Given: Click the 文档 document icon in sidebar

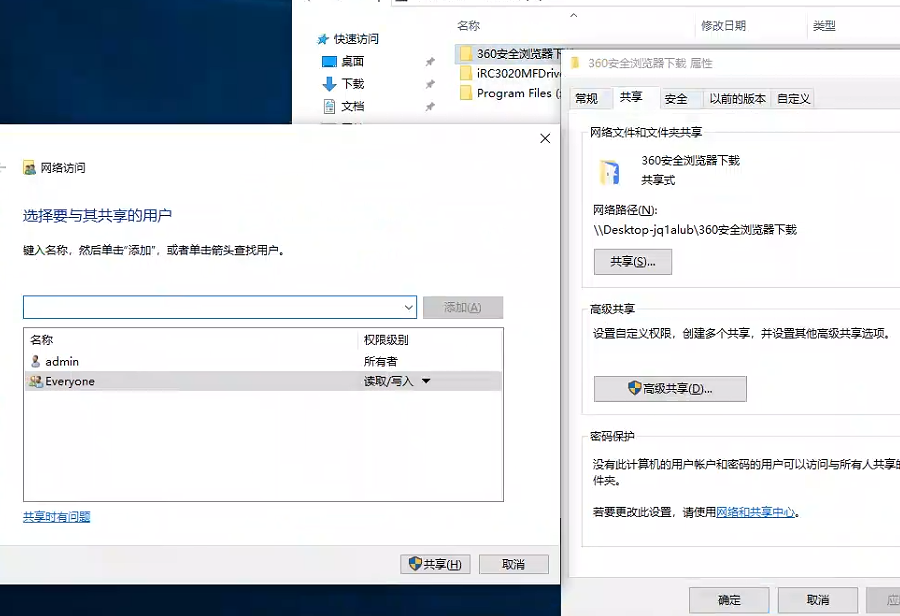Looking at the screenshot, I should [x=329, y=106].
